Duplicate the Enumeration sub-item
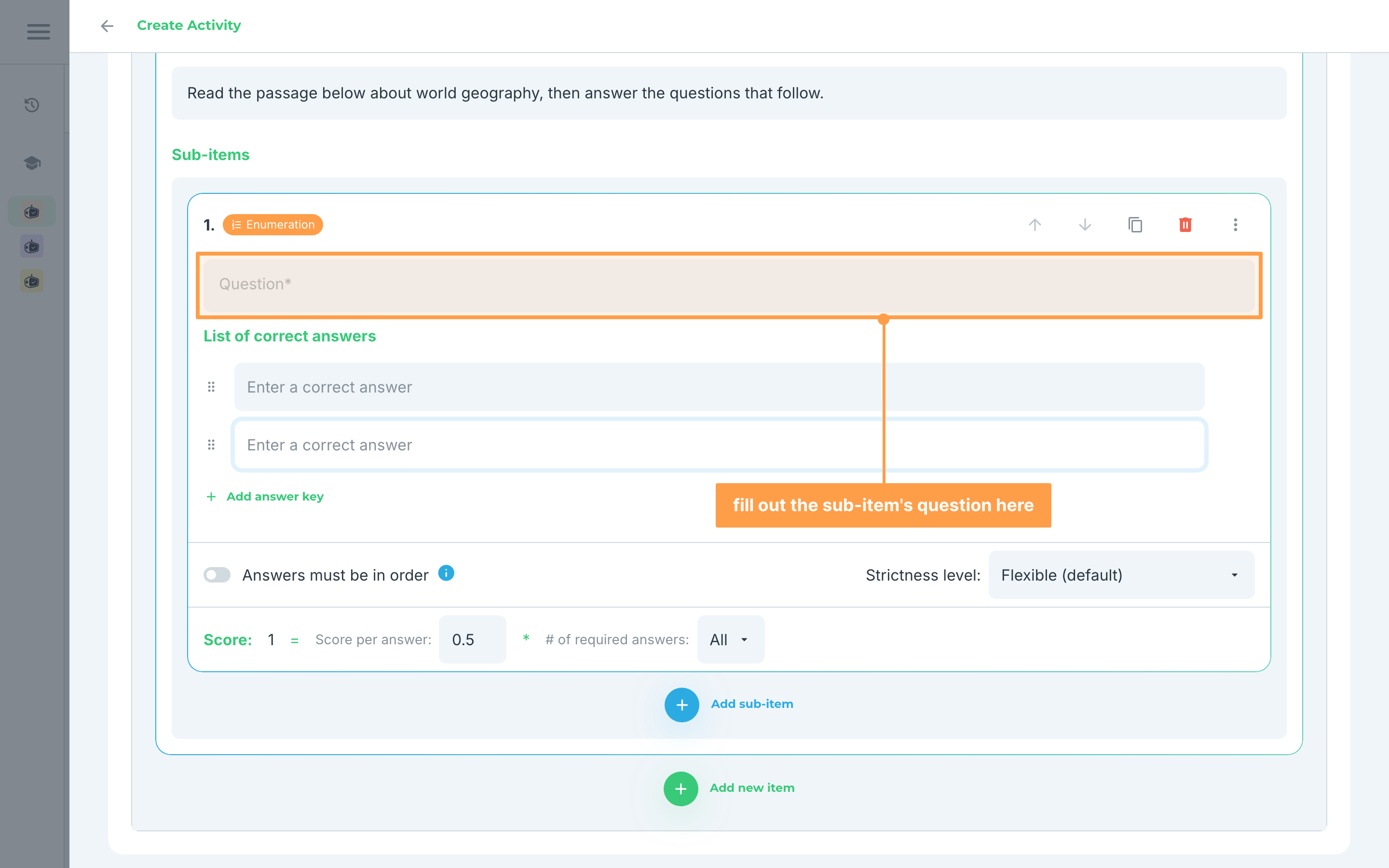1389x868 pixels. [x=1135, y=224]
